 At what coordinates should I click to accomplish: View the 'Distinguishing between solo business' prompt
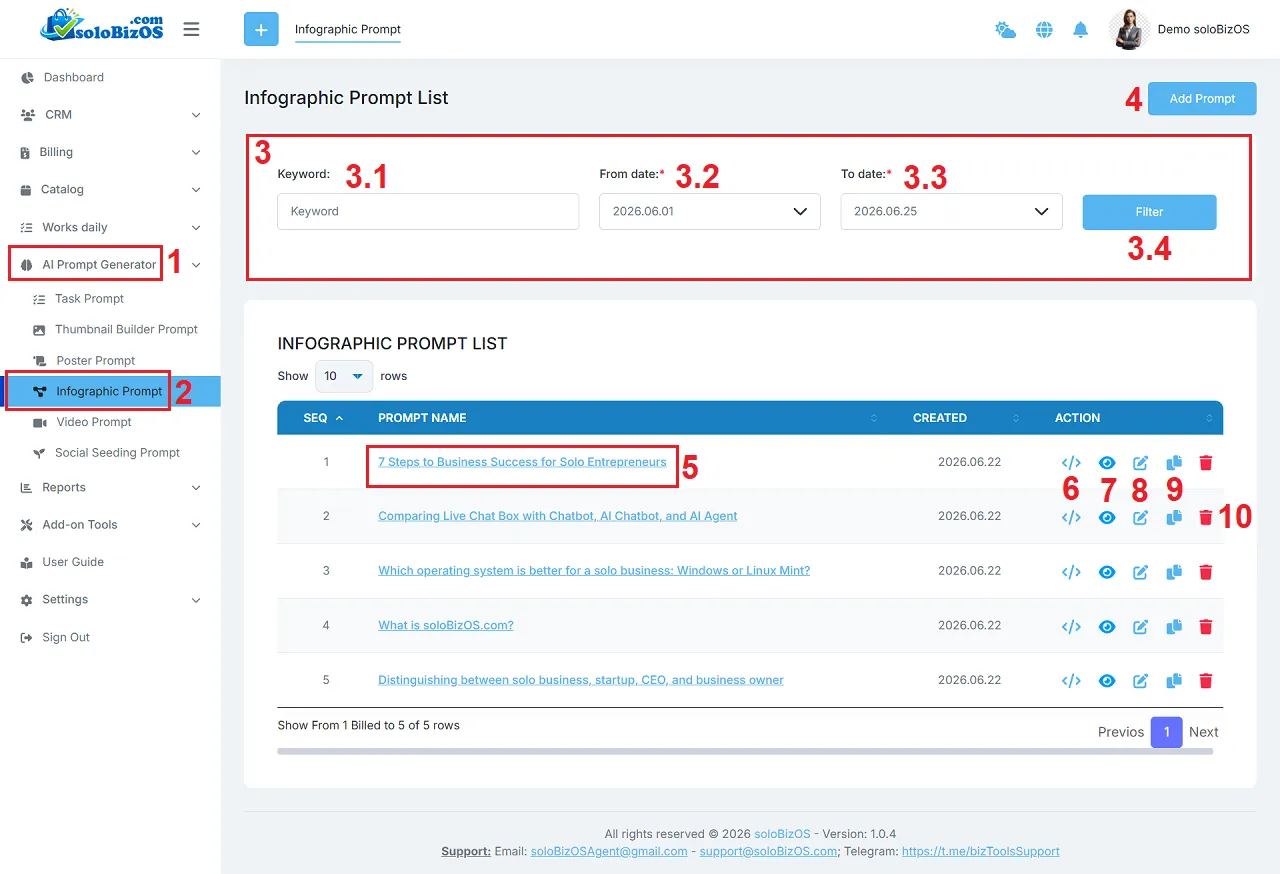(1107, 681)
